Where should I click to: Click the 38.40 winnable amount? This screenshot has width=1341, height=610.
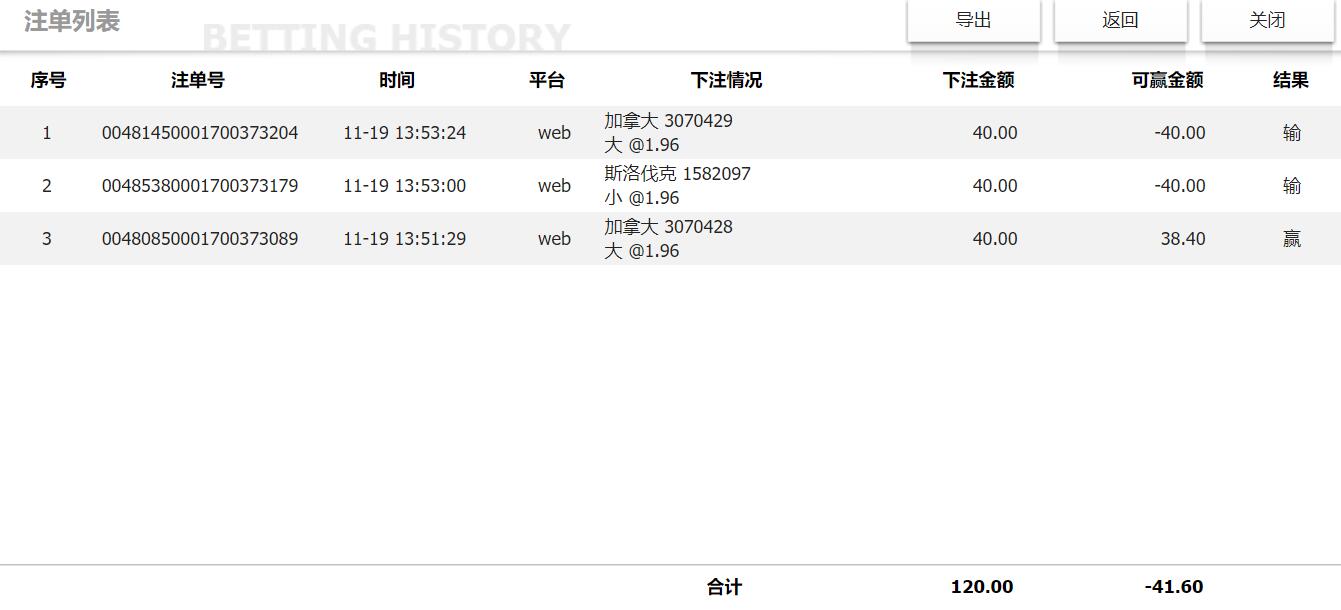(x=1183, y=239)
